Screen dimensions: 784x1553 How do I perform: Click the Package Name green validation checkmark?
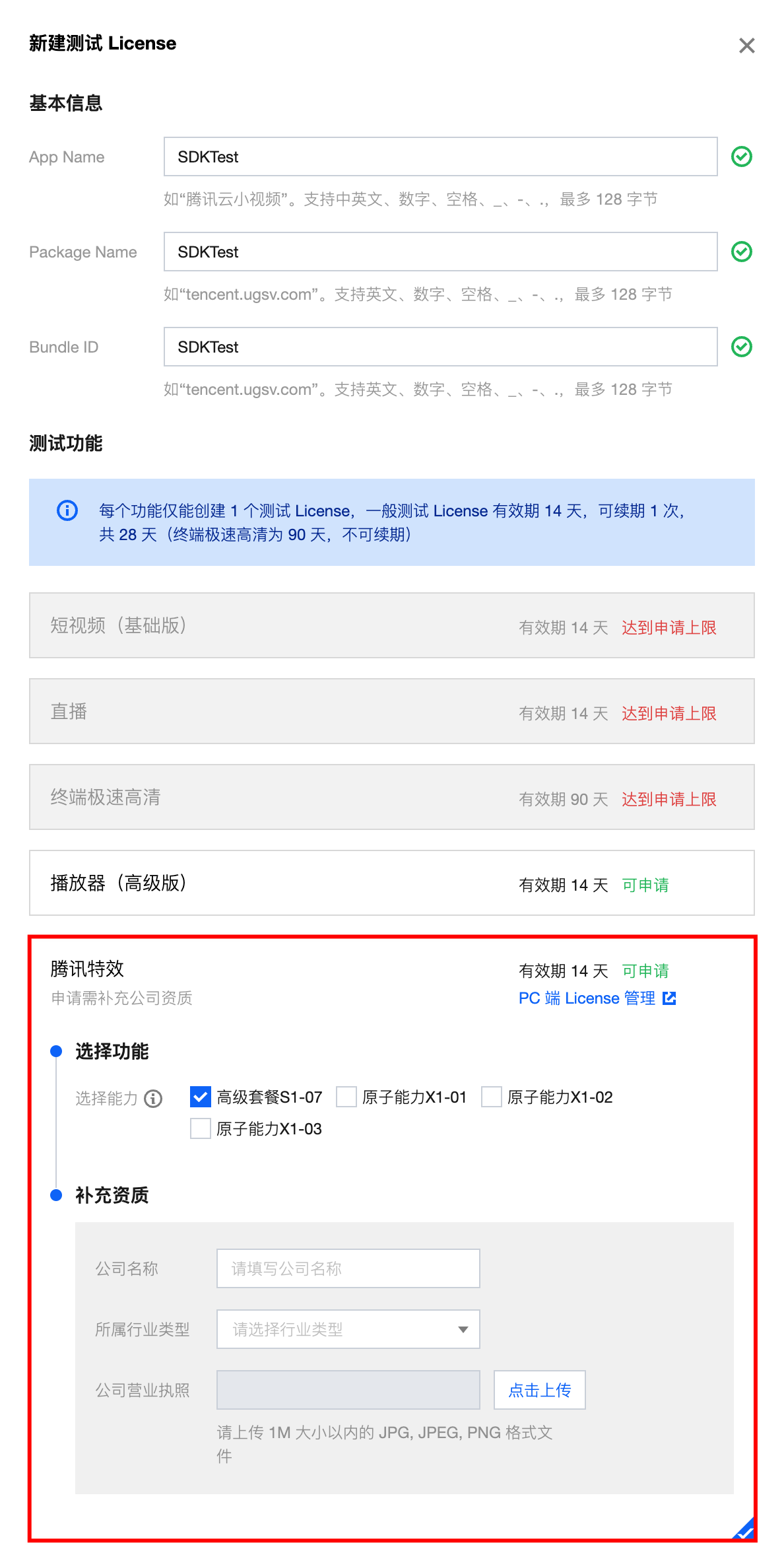(x=742, y=252)
